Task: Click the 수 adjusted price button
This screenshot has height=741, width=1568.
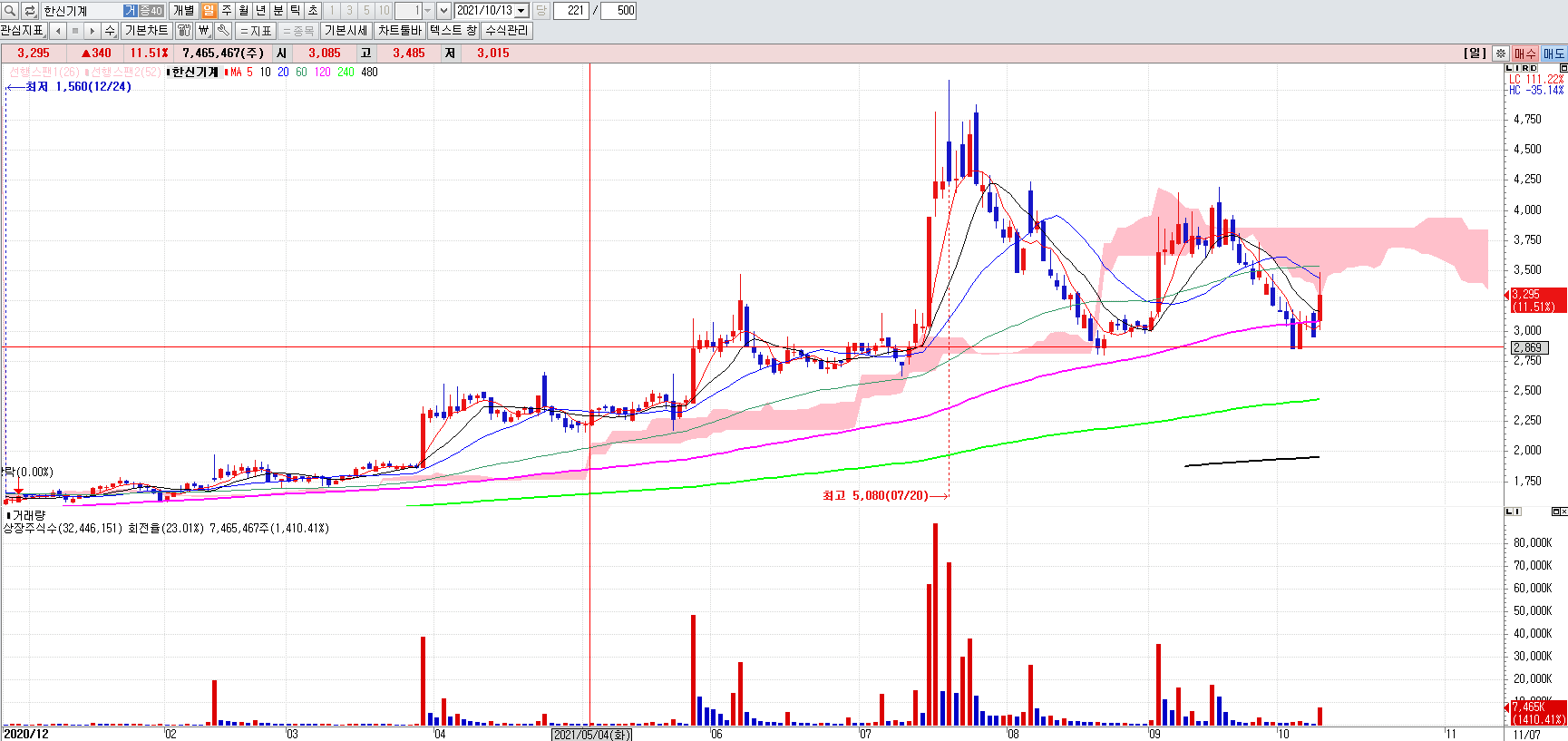Action: click(110, 31)
